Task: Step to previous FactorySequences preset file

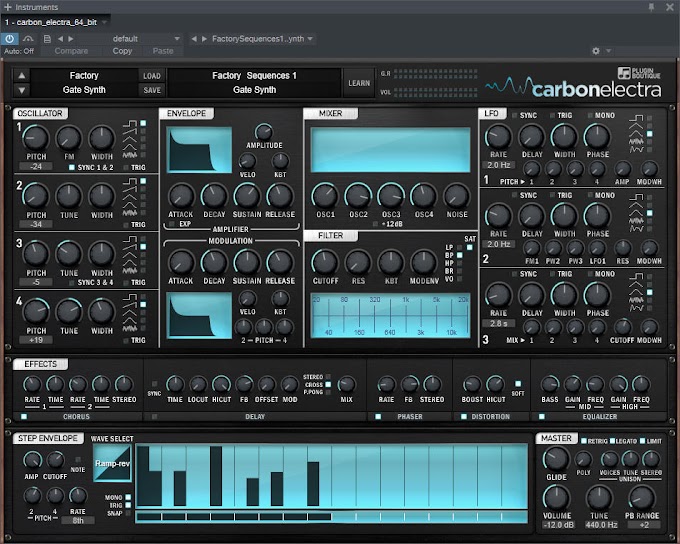Action: (x=194, y=39)
